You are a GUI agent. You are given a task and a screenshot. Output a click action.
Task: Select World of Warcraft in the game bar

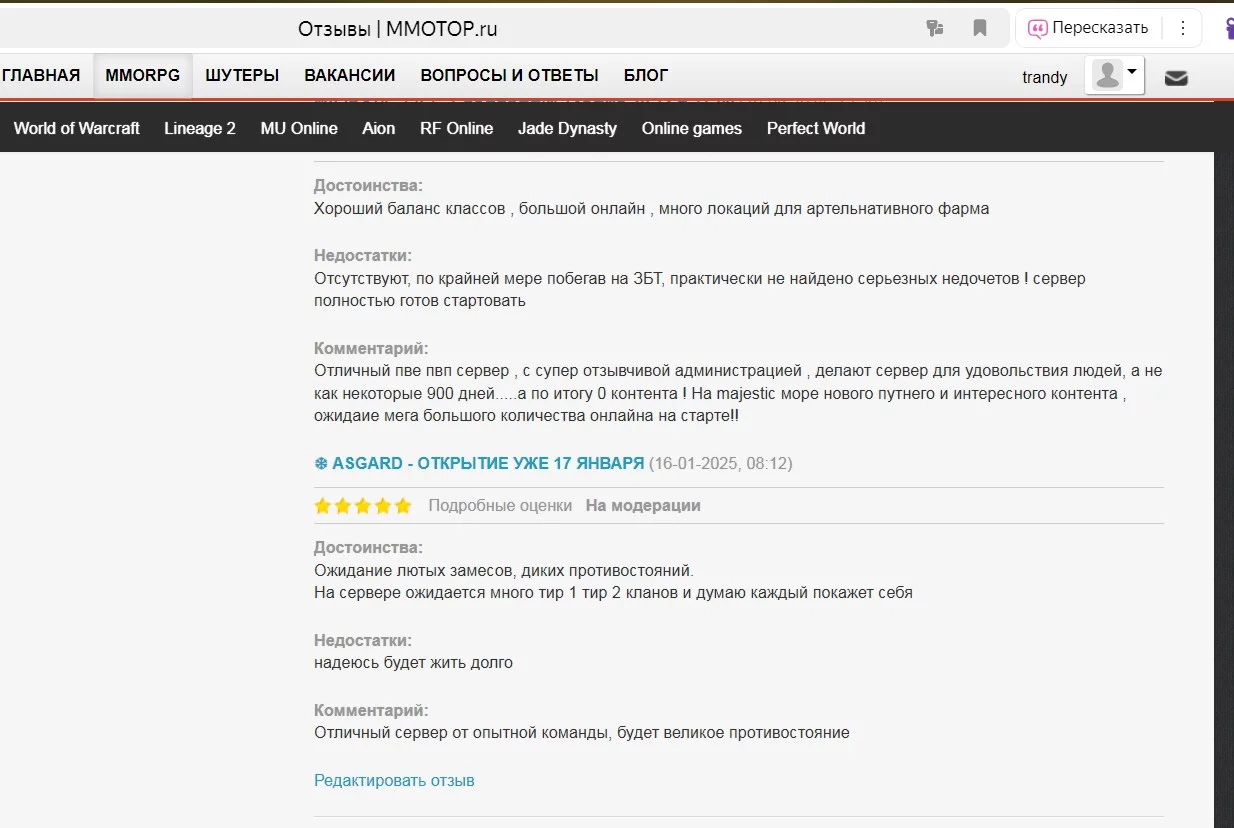(77, 128)
